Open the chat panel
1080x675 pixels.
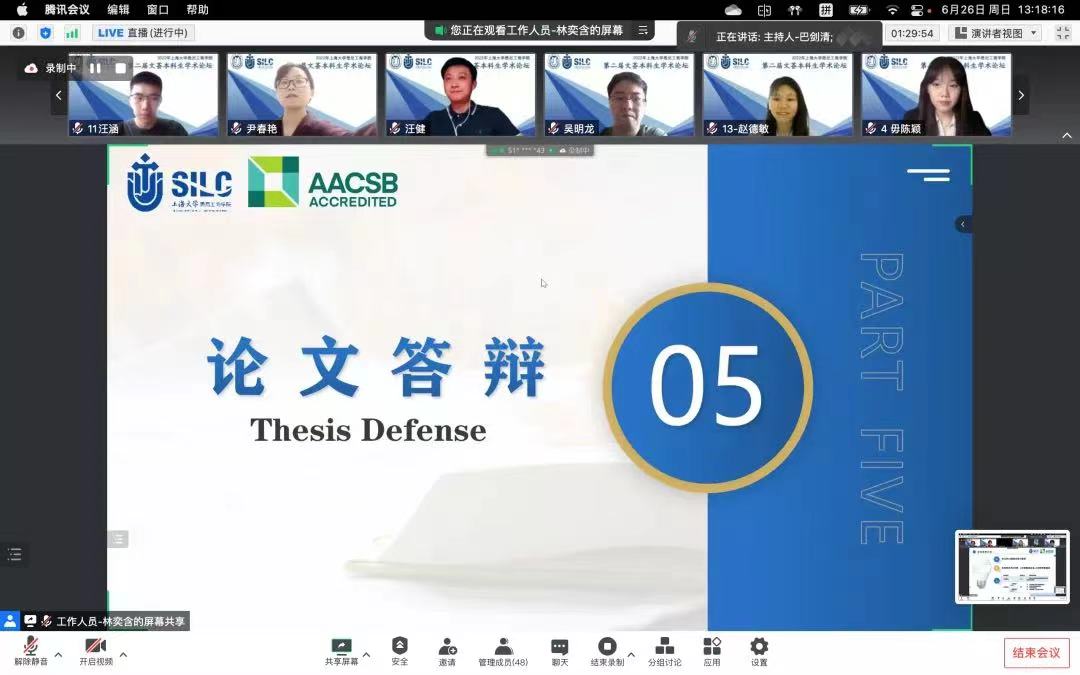click(x=559, y=647)
